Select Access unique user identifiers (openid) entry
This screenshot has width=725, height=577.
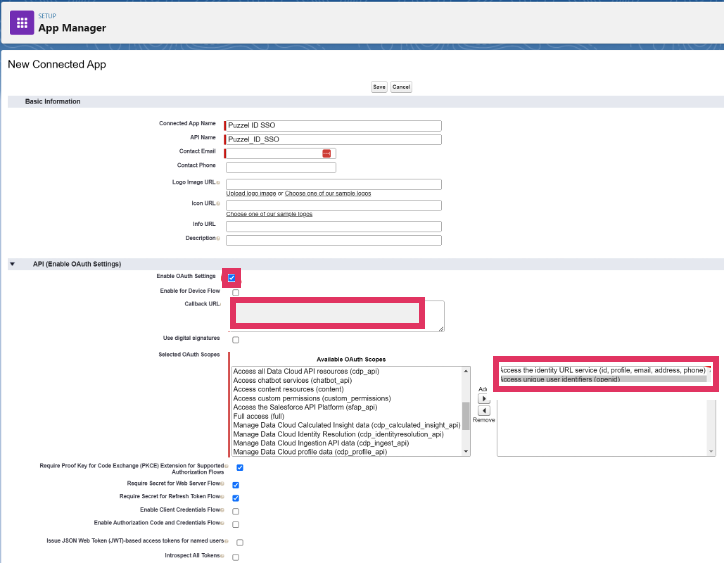(560, 379)
